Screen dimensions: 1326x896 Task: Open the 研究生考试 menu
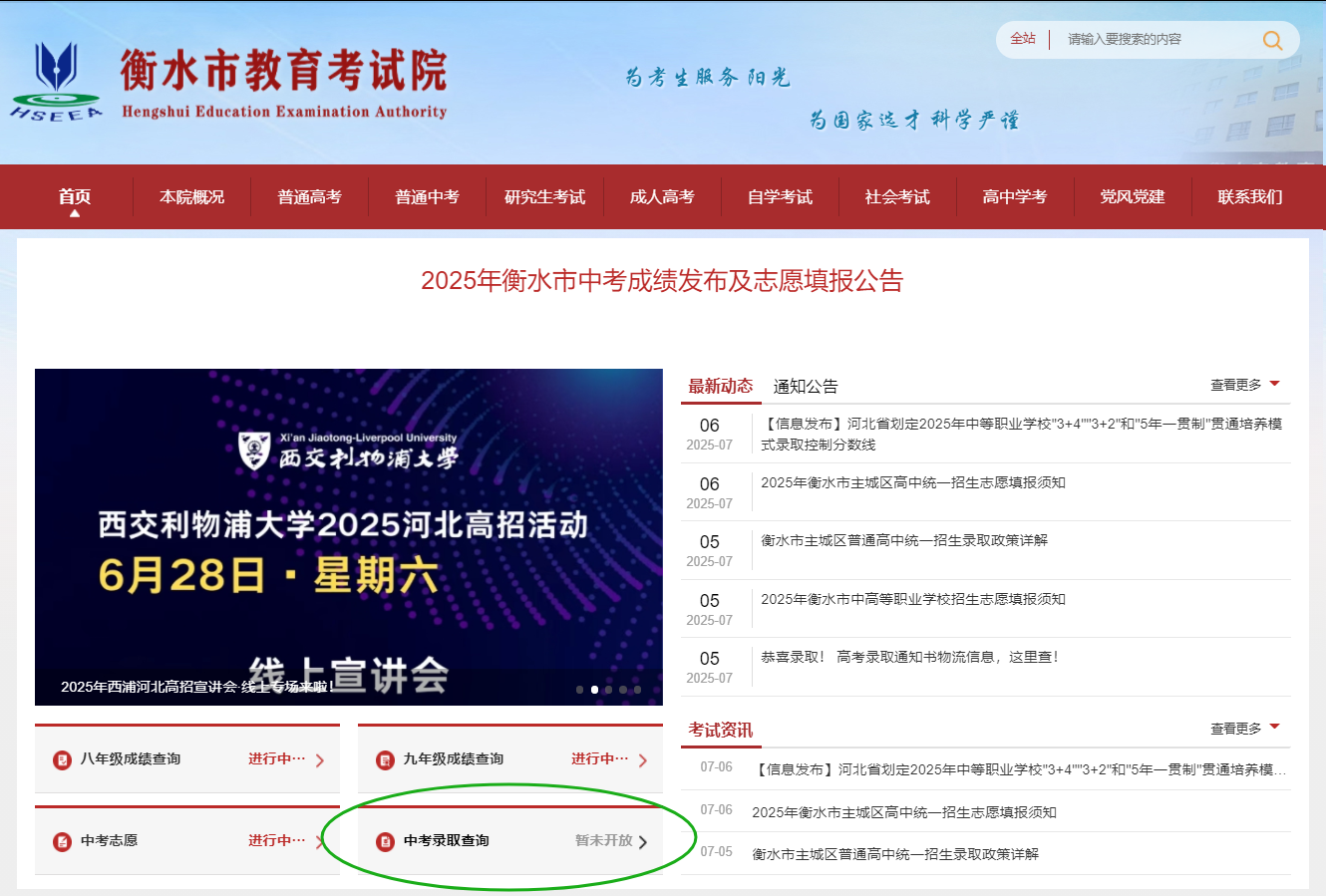point(544,197)
